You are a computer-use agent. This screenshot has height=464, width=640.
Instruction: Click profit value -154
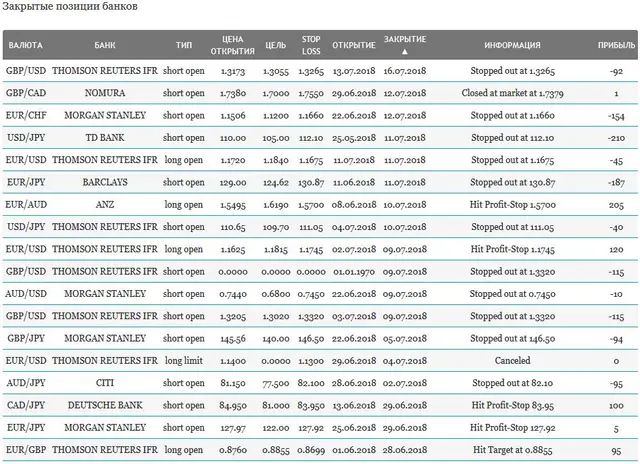(x=616, y=116)
